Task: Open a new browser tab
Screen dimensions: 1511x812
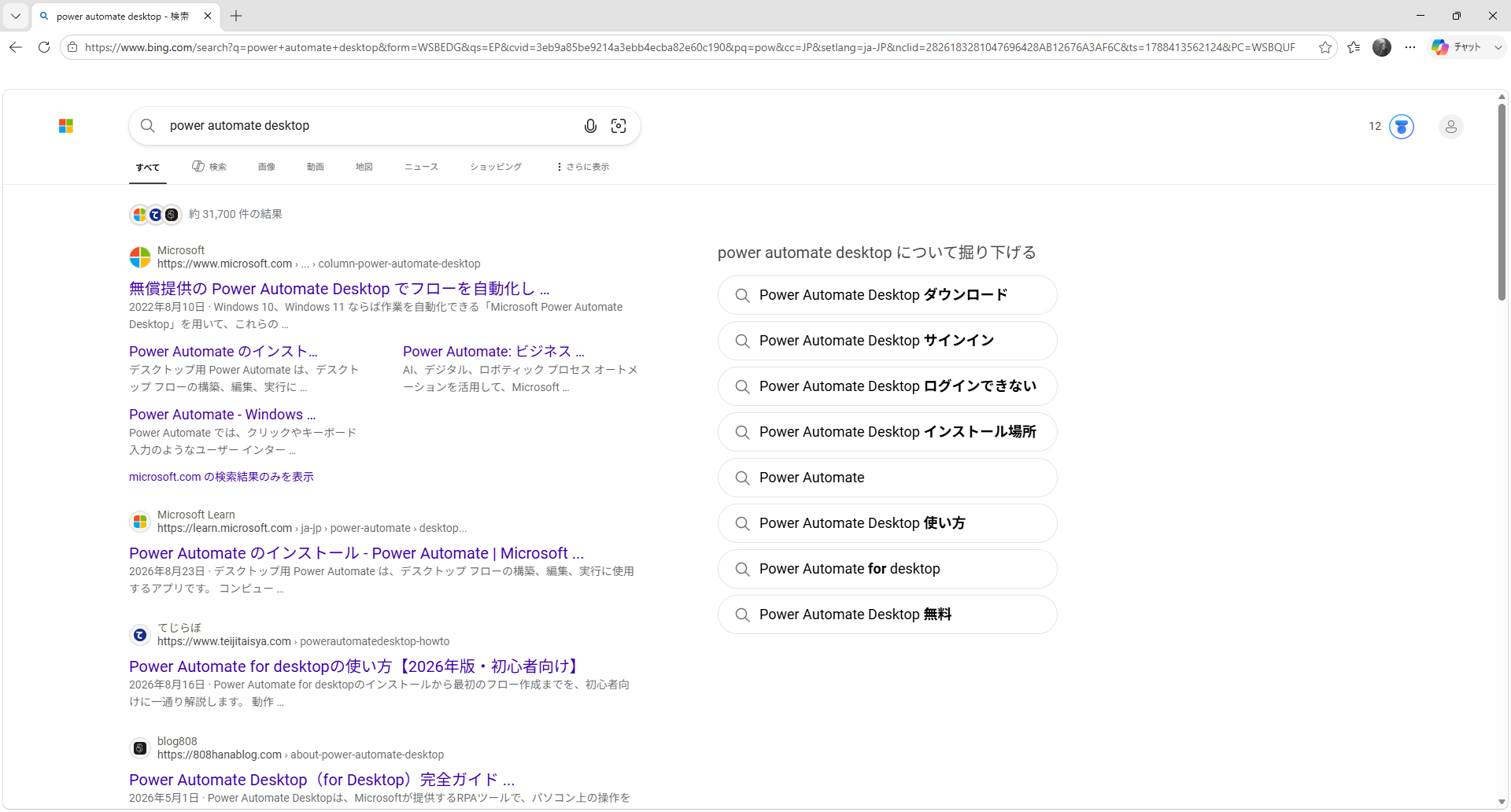Action: point(236,16)
